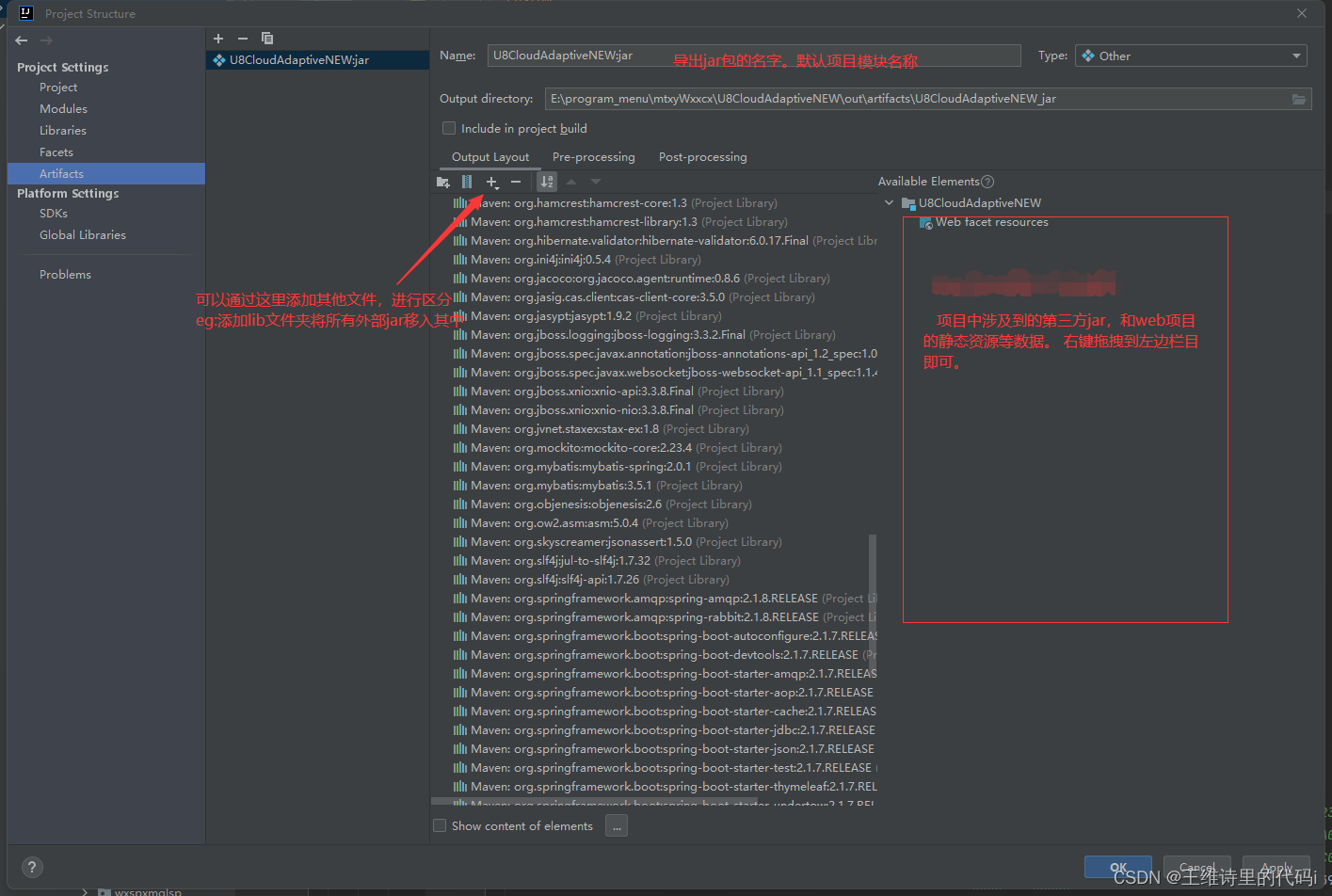Open SDKs platform settings

click(54, 214)
